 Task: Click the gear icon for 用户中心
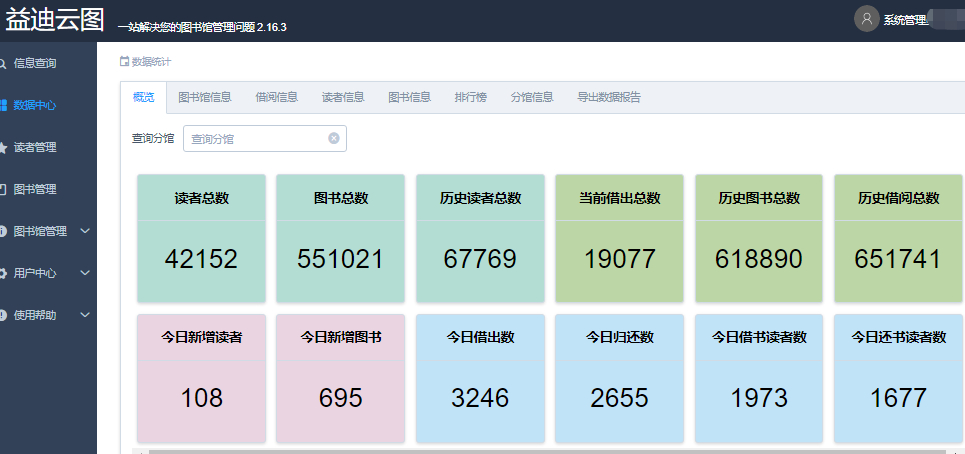click(x=3, y=273)
